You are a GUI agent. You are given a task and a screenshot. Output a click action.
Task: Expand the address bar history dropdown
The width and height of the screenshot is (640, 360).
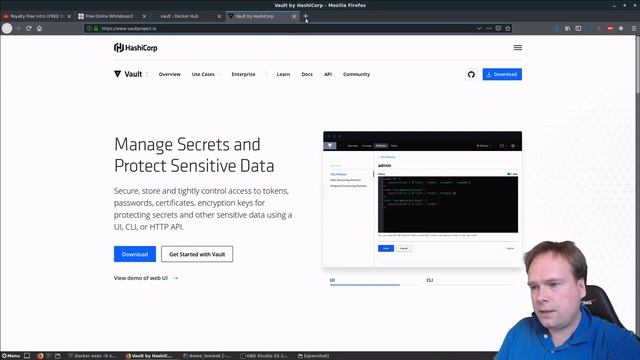coord(479,29)
